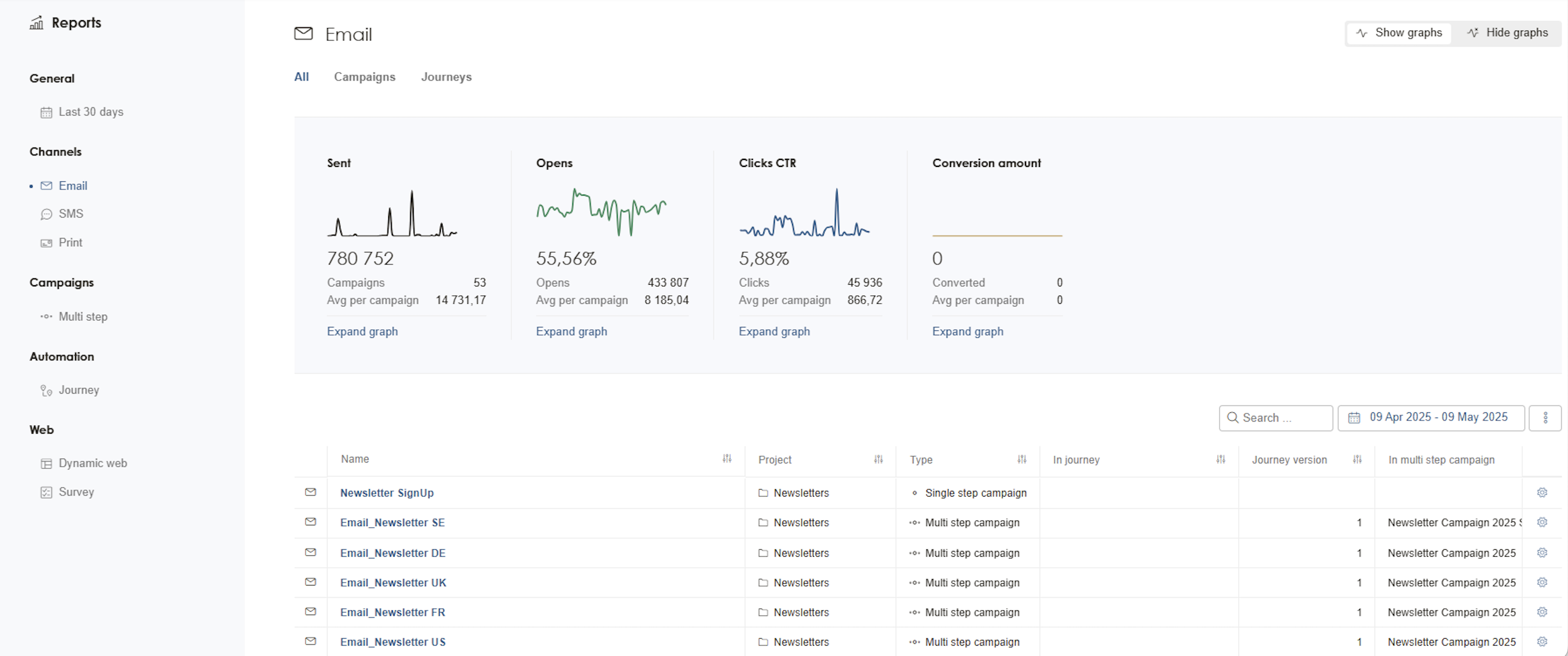Viewport: 1568px width, 656px height.
Task: Open date range picker 09 Apr 2025
Action: point(1430,418)
